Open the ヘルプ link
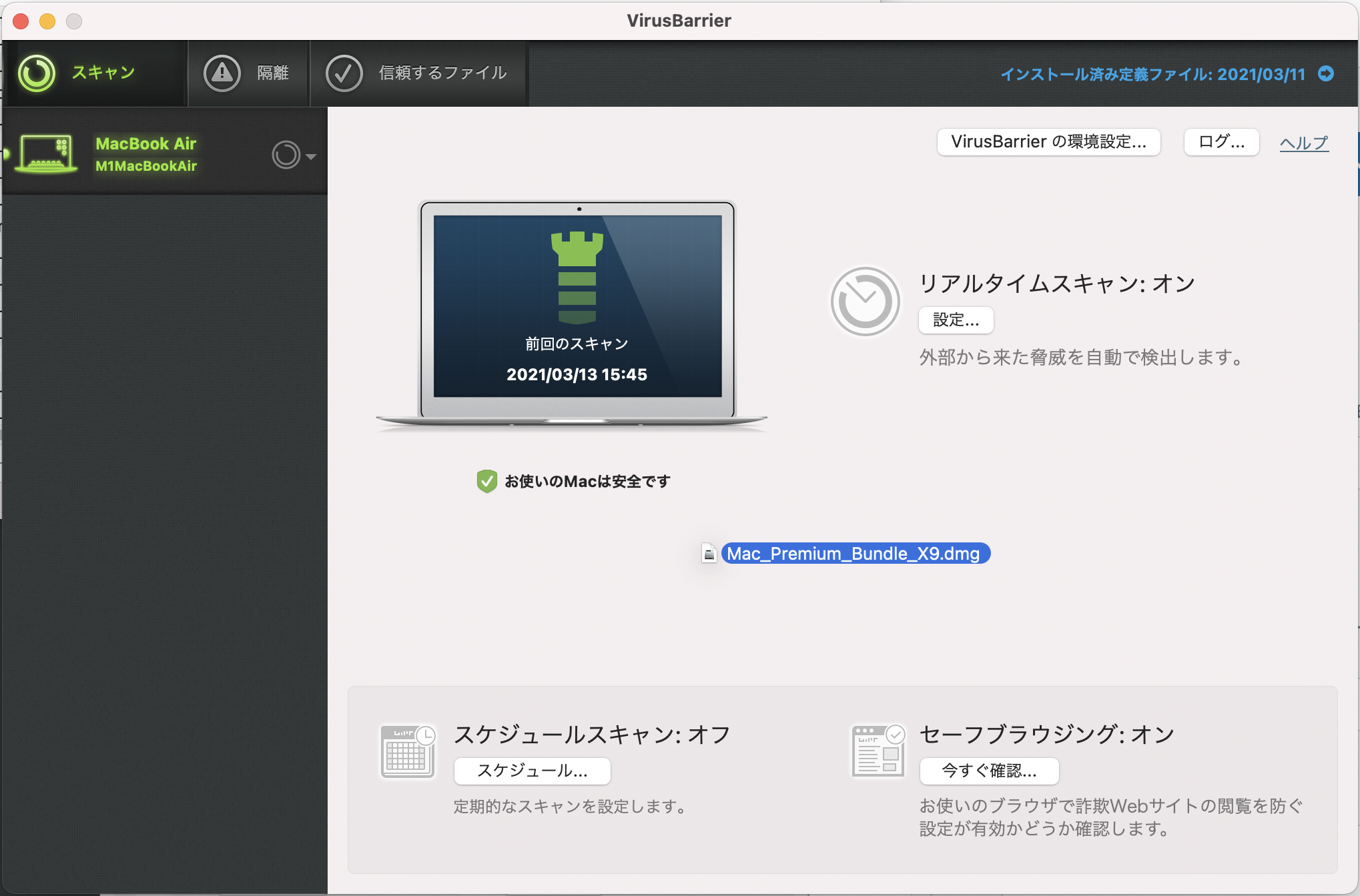1360x896 pixels. click(x=1304, y=143)
